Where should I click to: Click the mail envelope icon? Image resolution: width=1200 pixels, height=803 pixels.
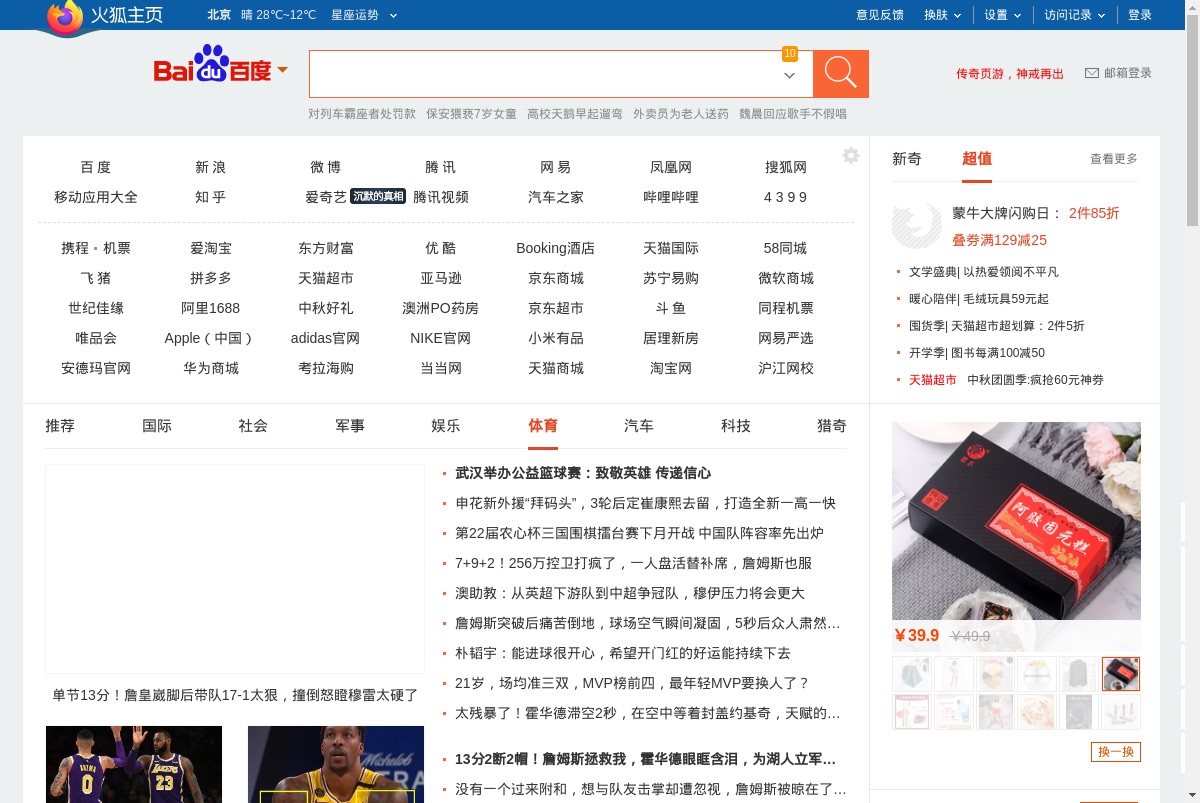tap(1092, 73)
